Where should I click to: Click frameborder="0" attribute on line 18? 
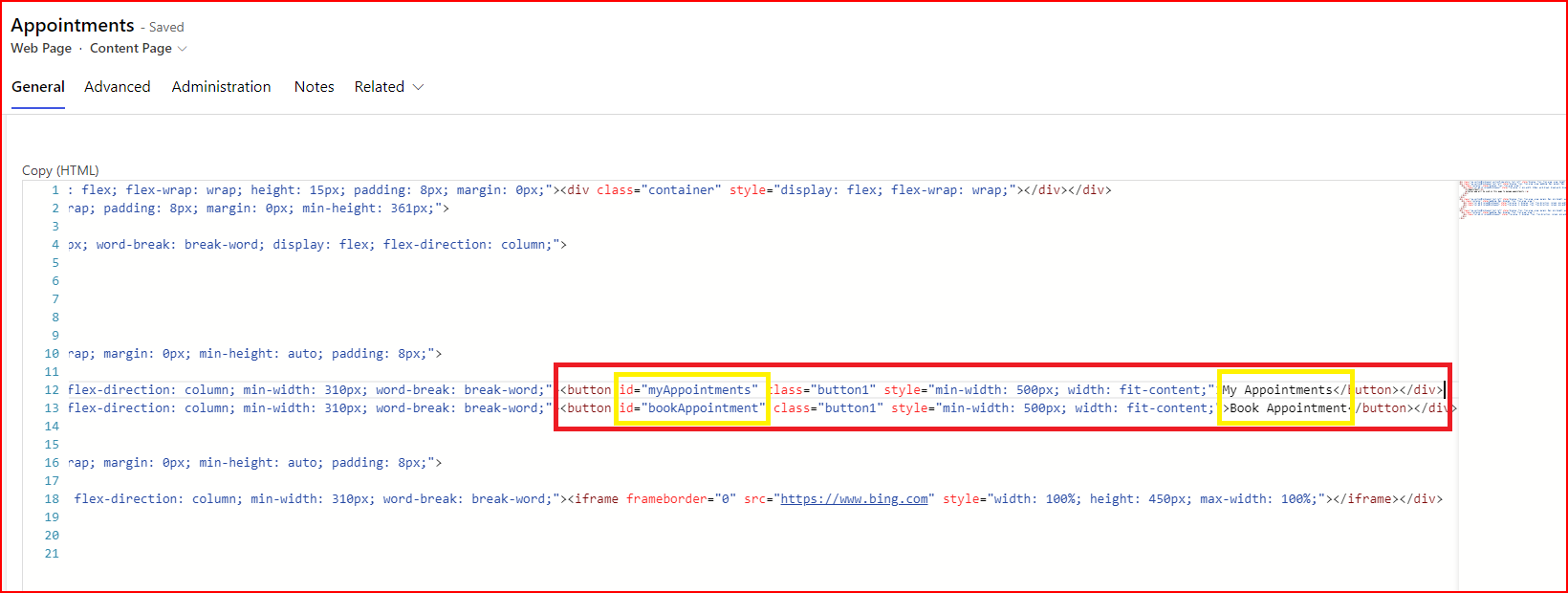coord(681,499)
